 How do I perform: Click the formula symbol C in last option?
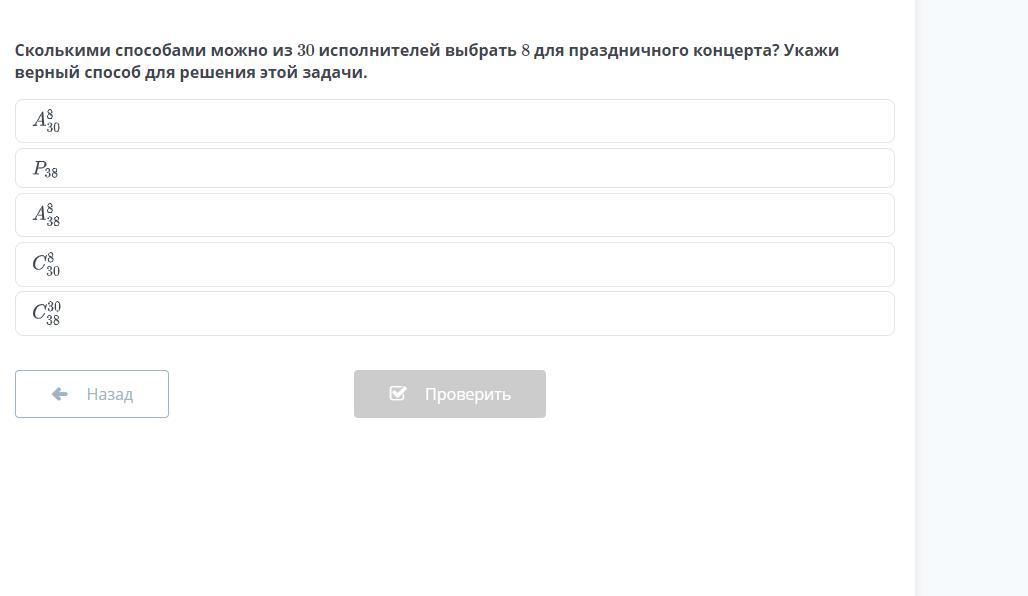click(x=39, y=312)
